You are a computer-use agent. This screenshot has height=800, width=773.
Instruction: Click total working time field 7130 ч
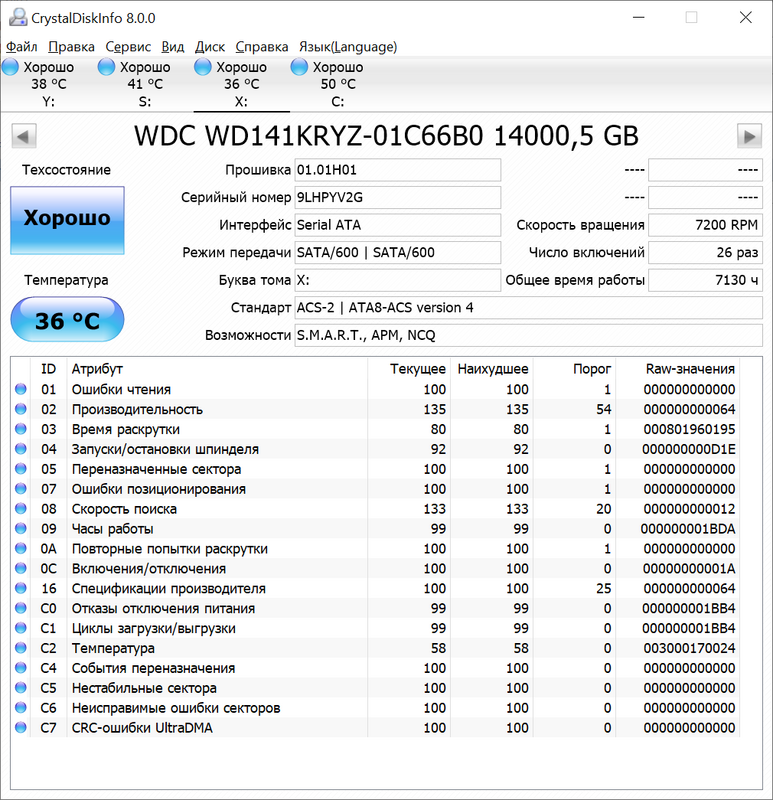705,280
